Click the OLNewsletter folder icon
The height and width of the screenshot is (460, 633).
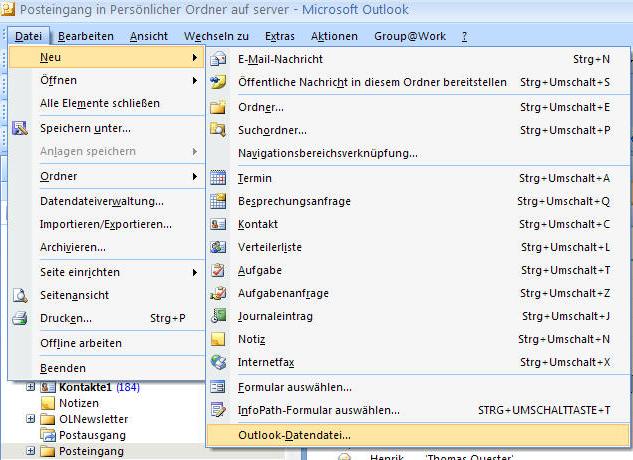(x=48, y=419)
